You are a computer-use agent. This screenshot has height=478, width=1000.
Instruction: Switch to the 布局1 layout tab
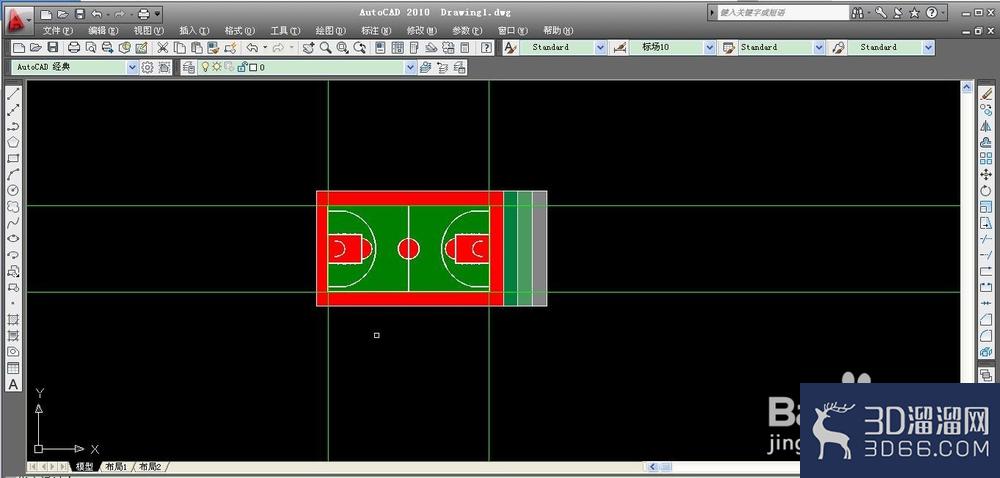coord(116,467)
